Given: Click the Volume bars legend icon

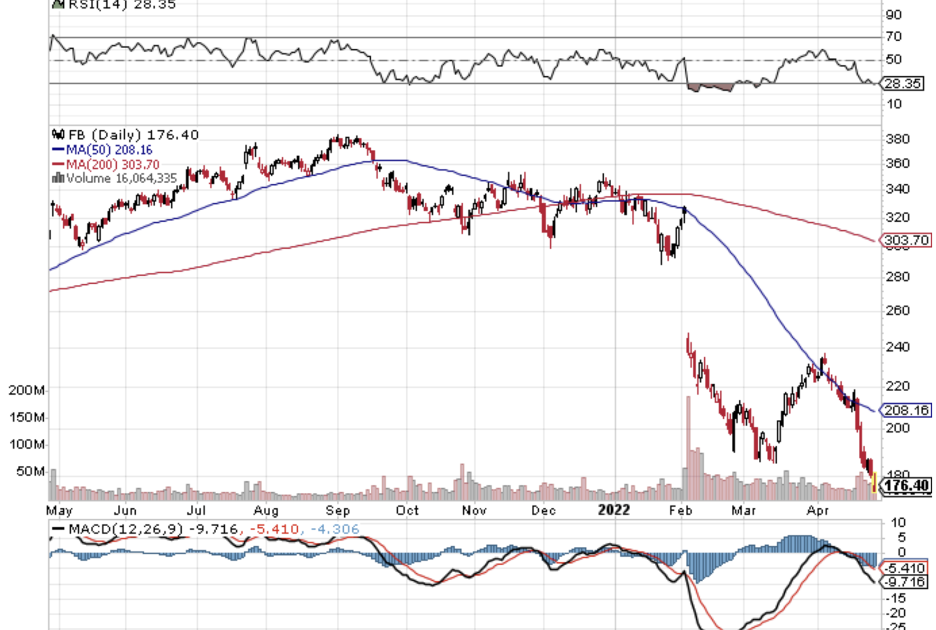Looking at the screenshot, I should [57, 178].
